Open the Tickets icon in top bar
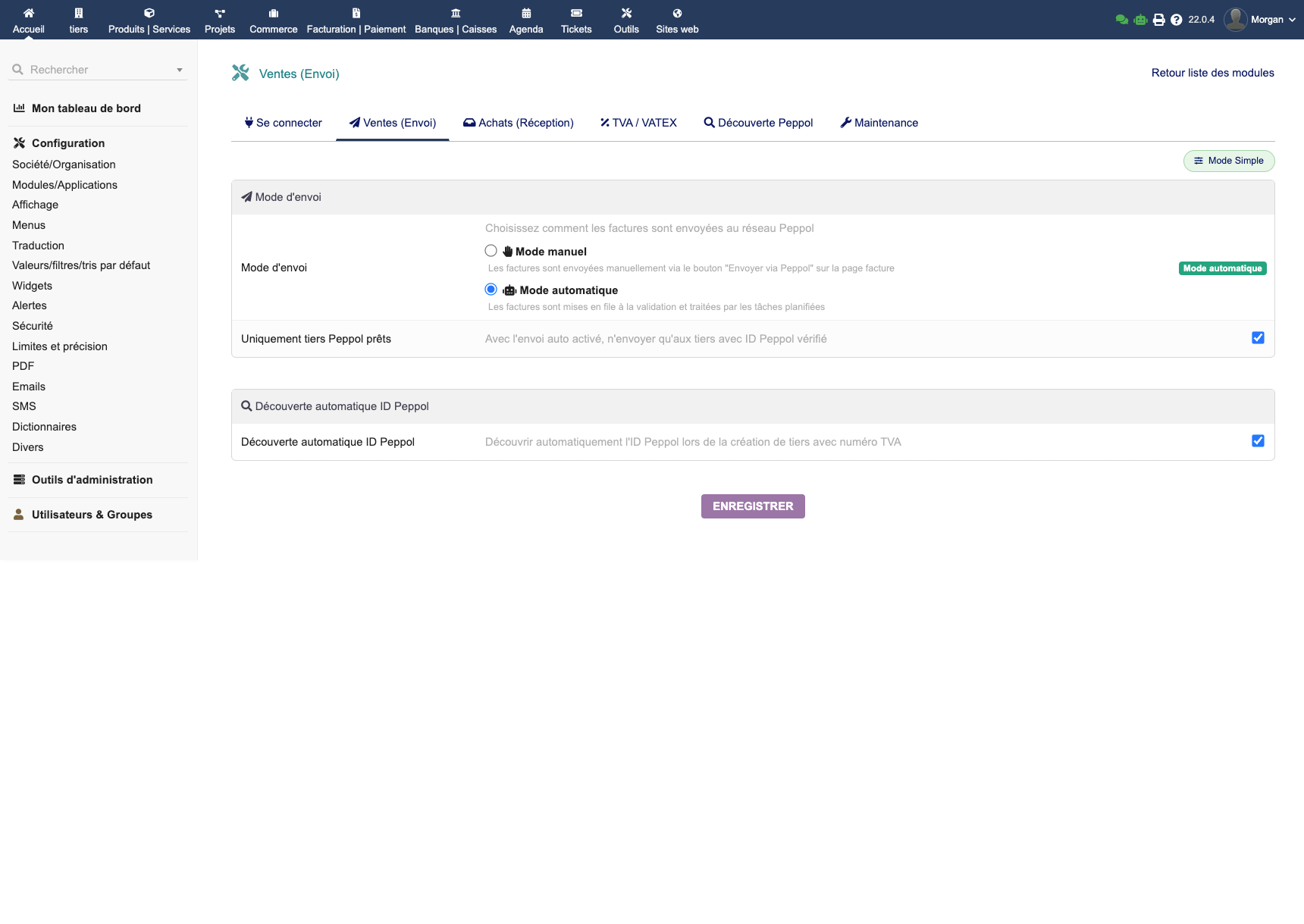 576,13
